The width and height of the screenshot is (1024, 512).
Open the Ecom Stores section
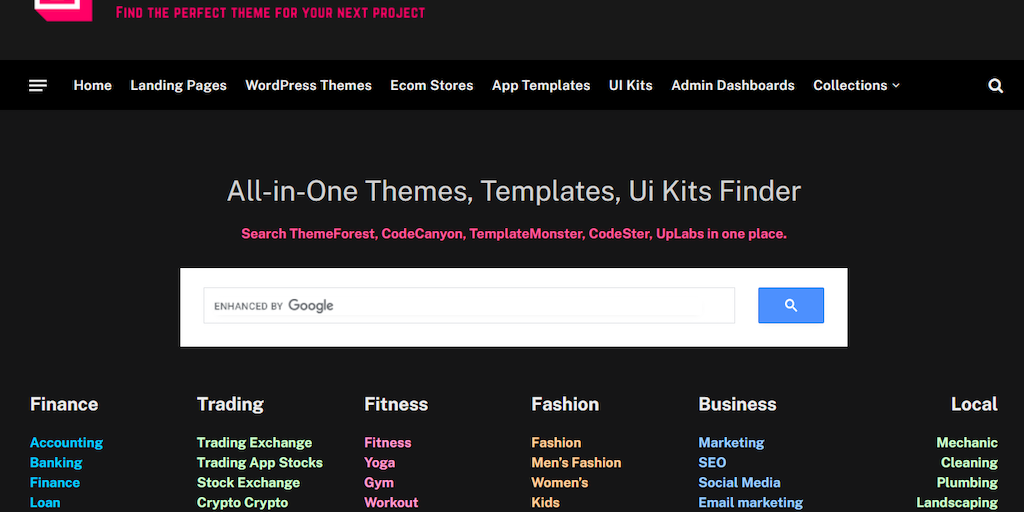pyautogui.click(x=431, y=86)
